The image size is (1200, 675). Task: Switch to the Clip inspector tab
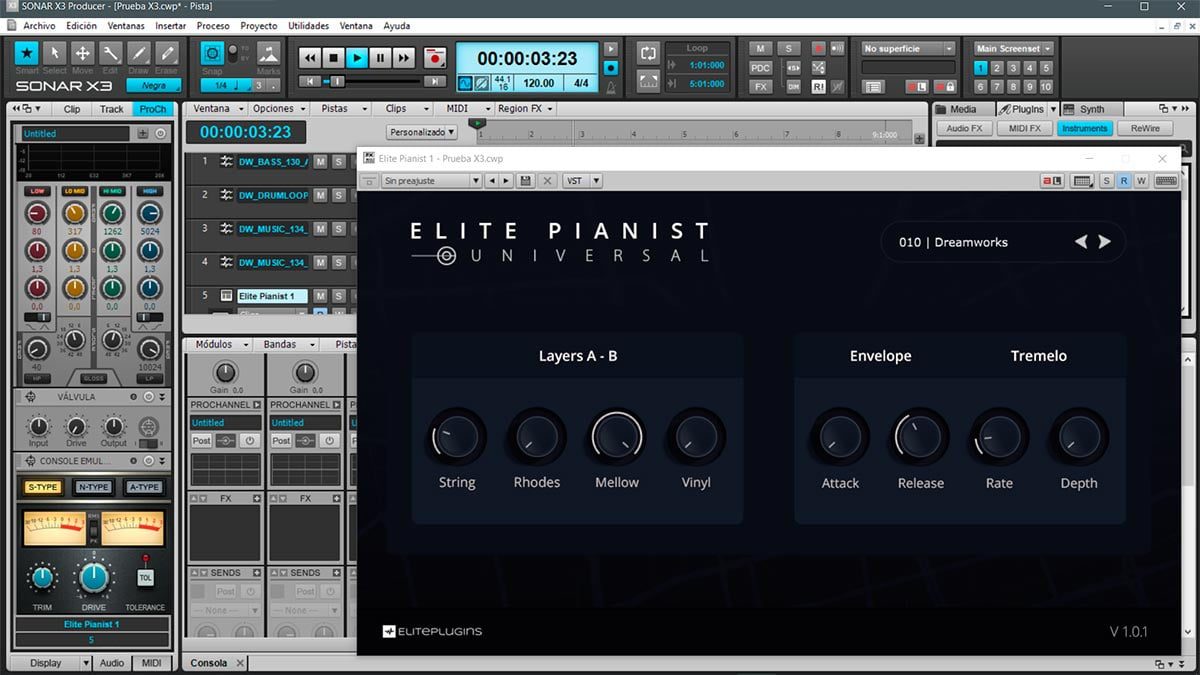(72, 109)
